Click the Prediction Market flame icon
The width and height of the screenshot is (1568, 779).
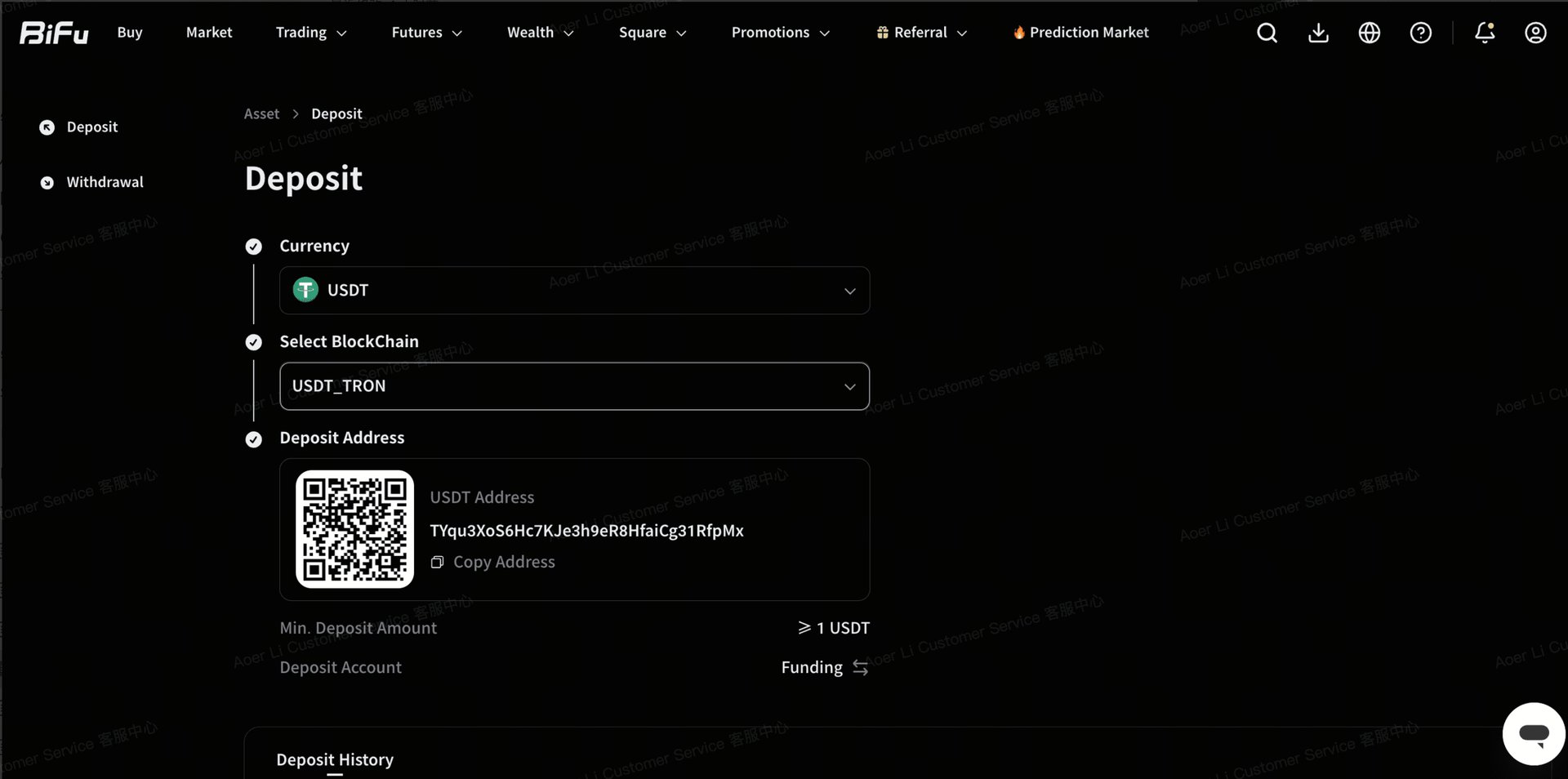tap(1019, 33)
